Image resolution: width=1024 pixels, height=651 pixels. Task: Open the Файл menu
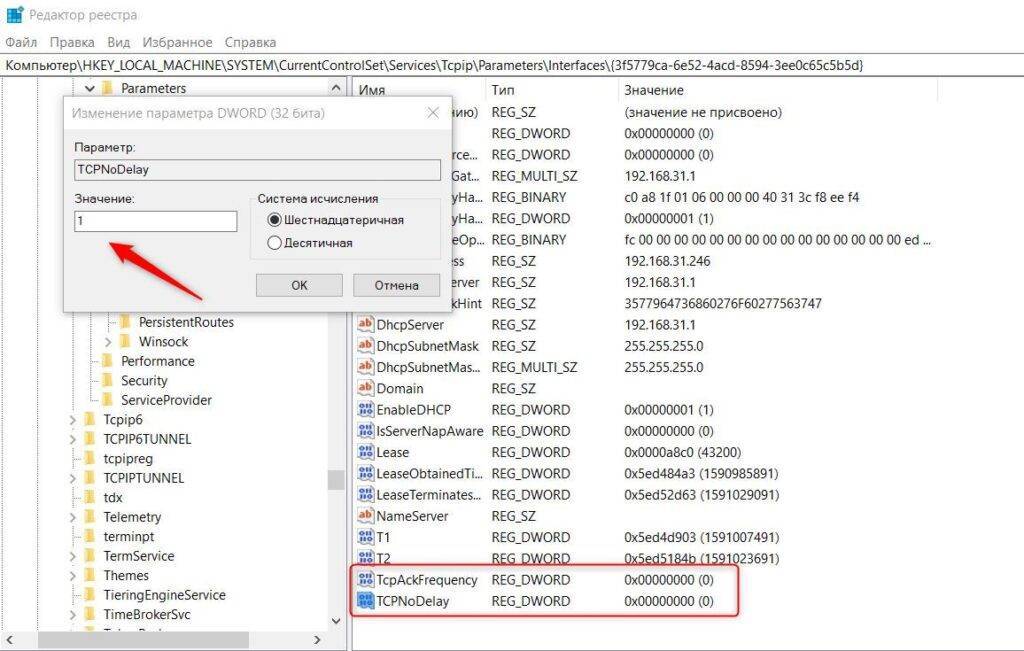[x=21, y=42]
